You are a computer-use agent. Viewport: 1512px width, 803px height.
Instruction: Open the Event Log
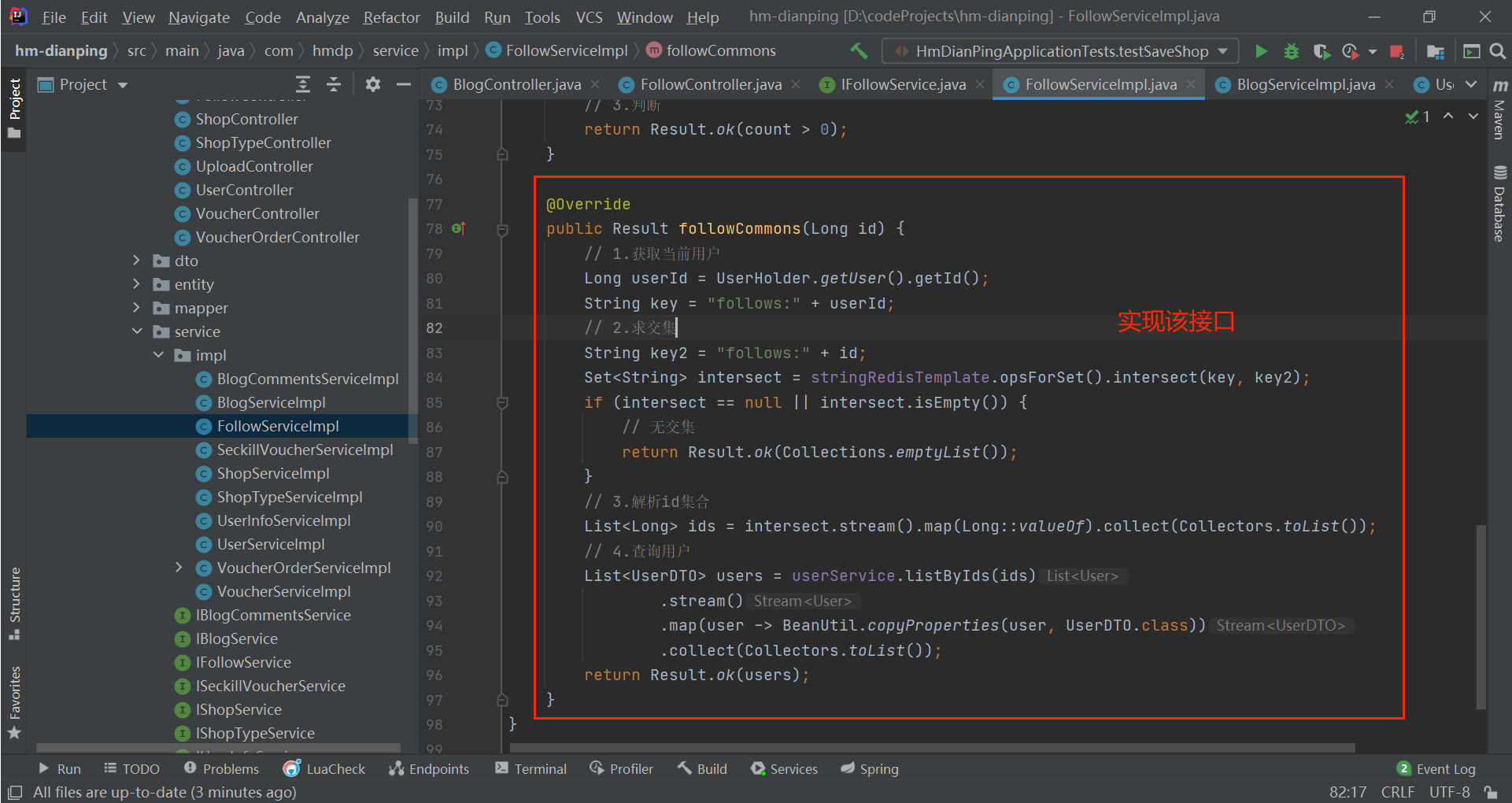click(x=1436, y=769)
